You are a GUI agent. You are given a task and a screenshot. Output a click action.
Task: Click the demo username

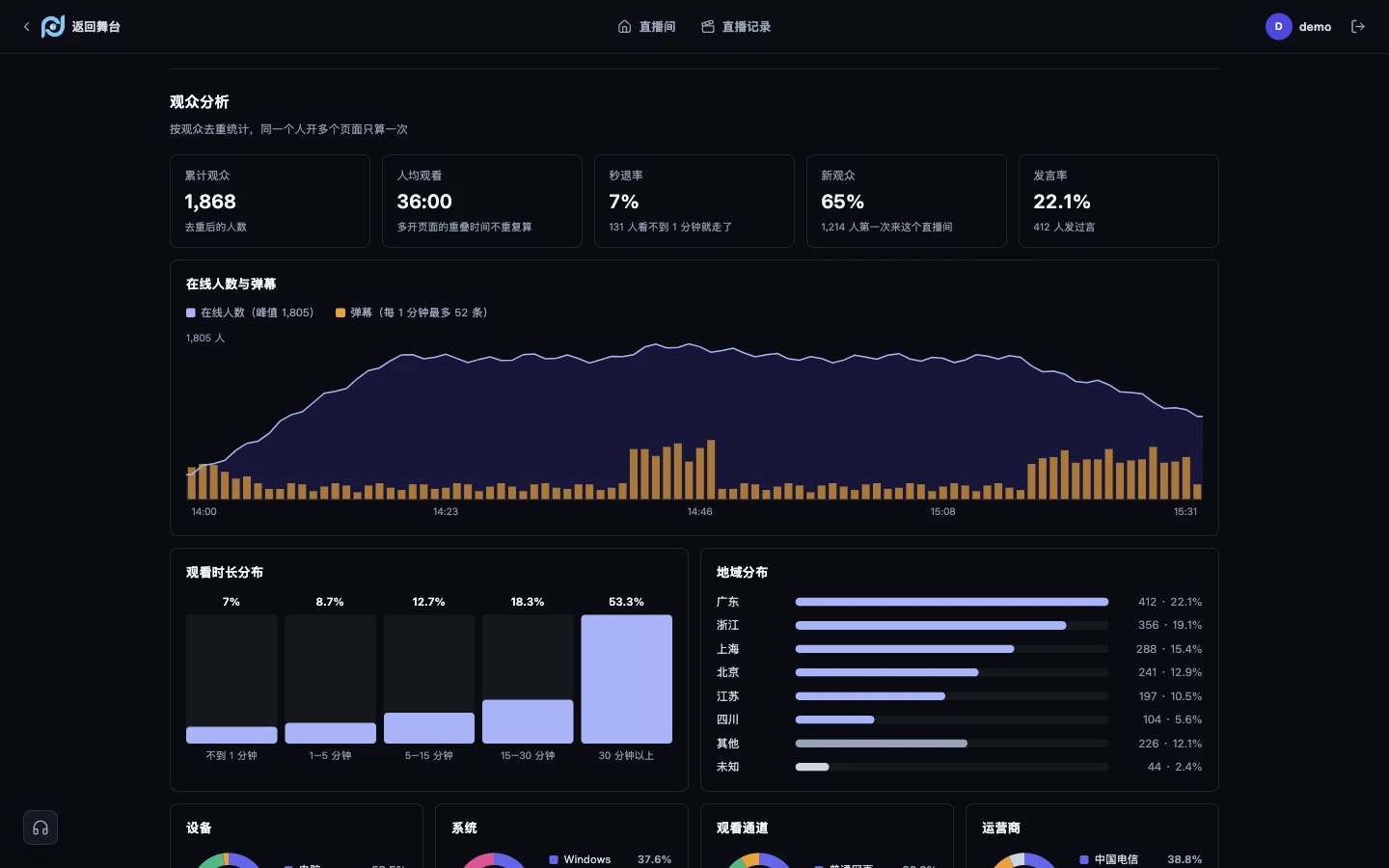(x=1315, y=27)
